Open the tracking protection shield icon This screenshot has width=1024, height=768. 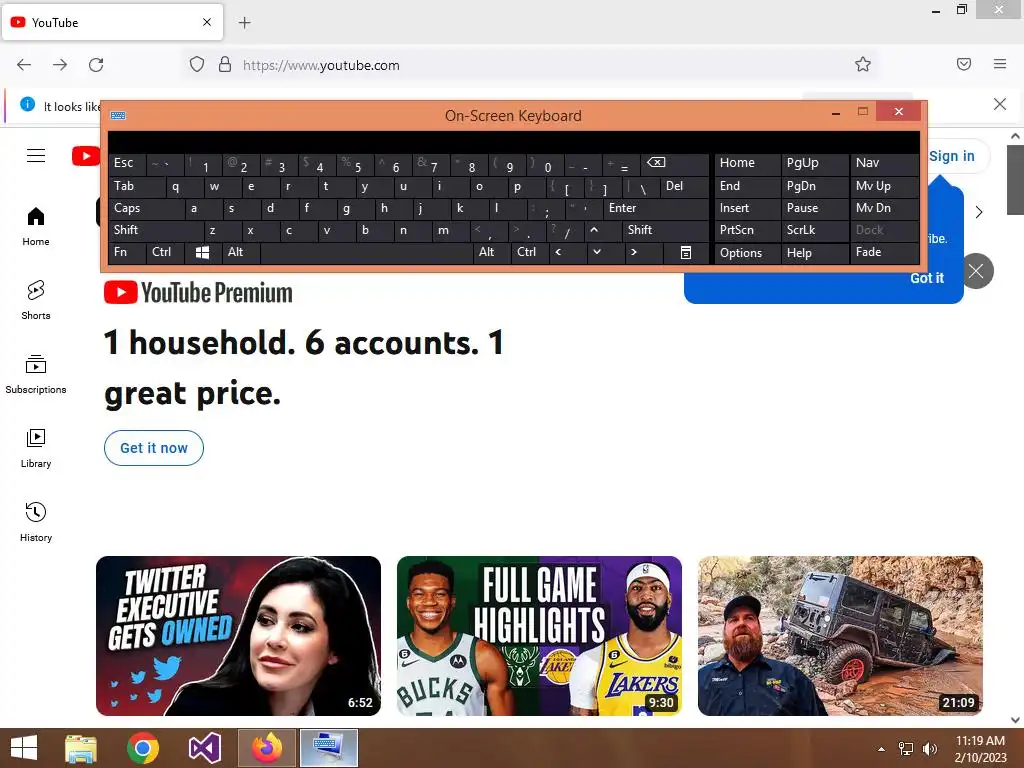[x=197, y=64]
